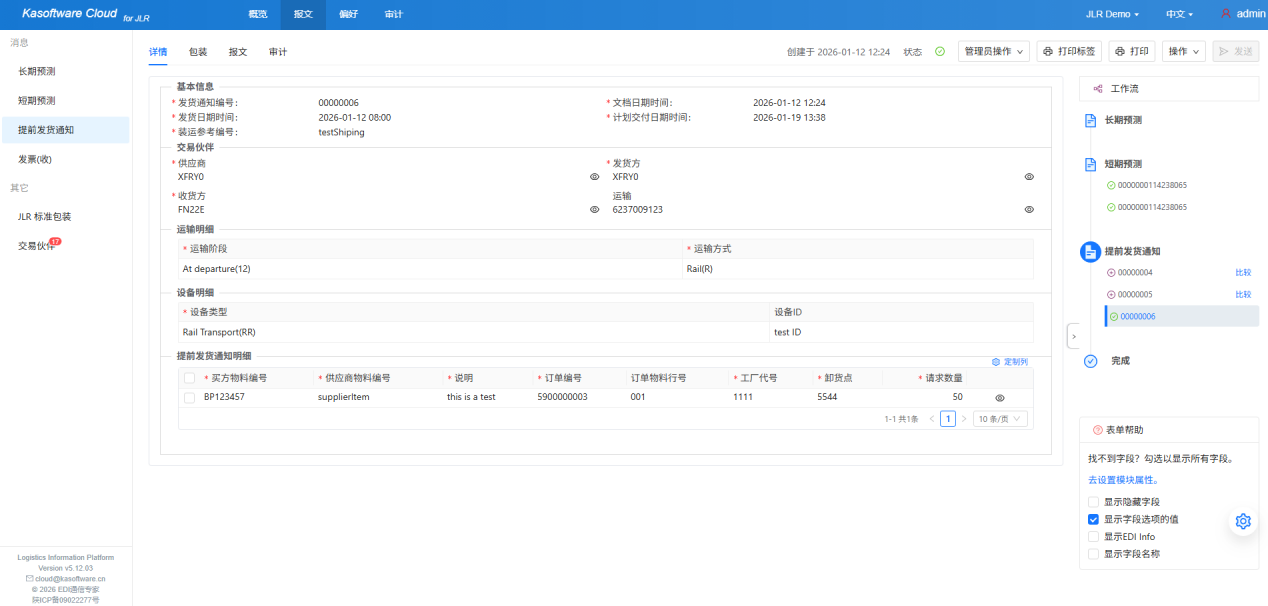View row details via eye icon for BP123457
Viewport: 1268px width, 606px height.
[999, 398]
